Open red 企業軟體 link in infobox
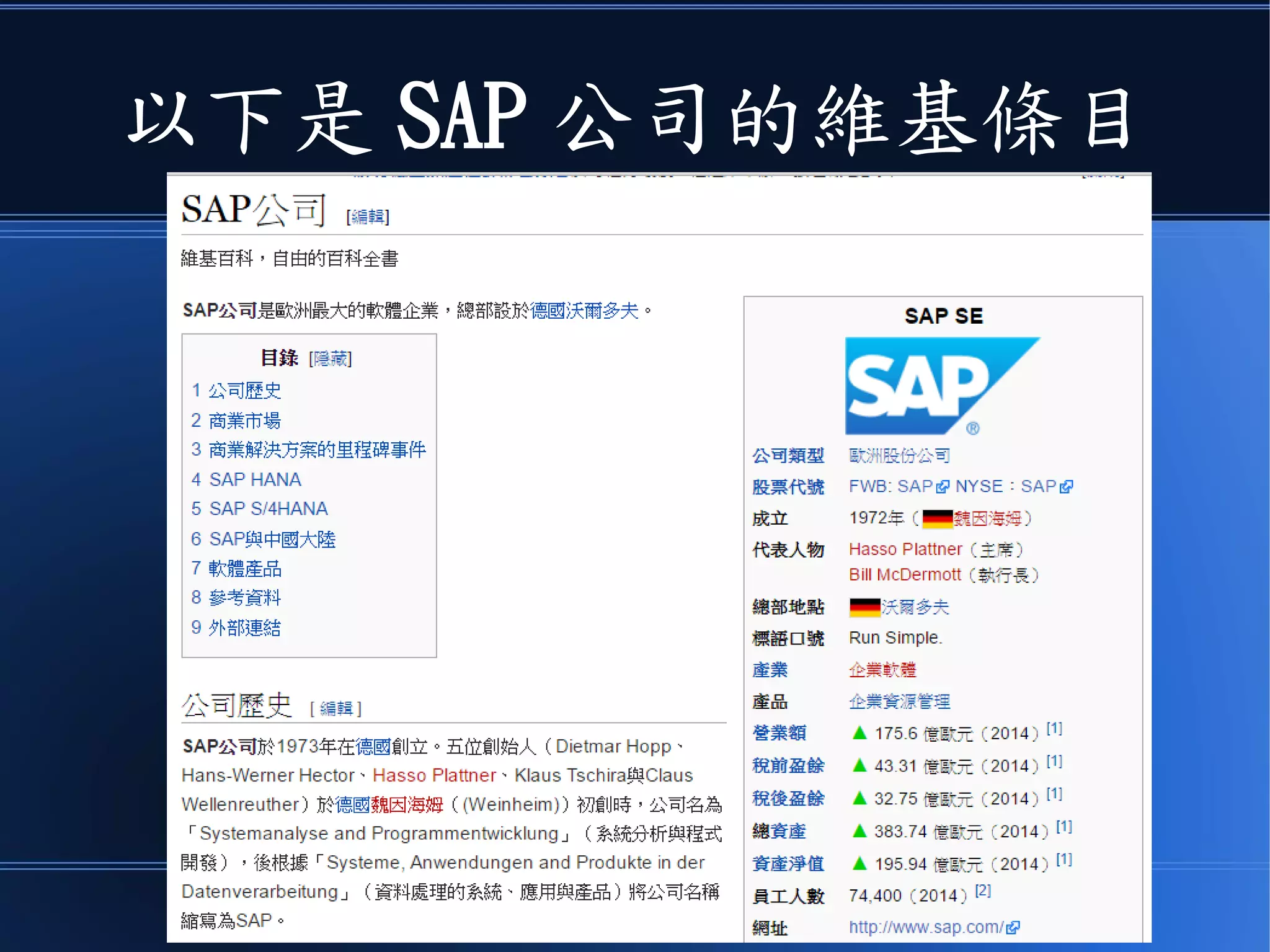Image resolution: width=1270 pixels, height=952 pixels. click(882, 670)
